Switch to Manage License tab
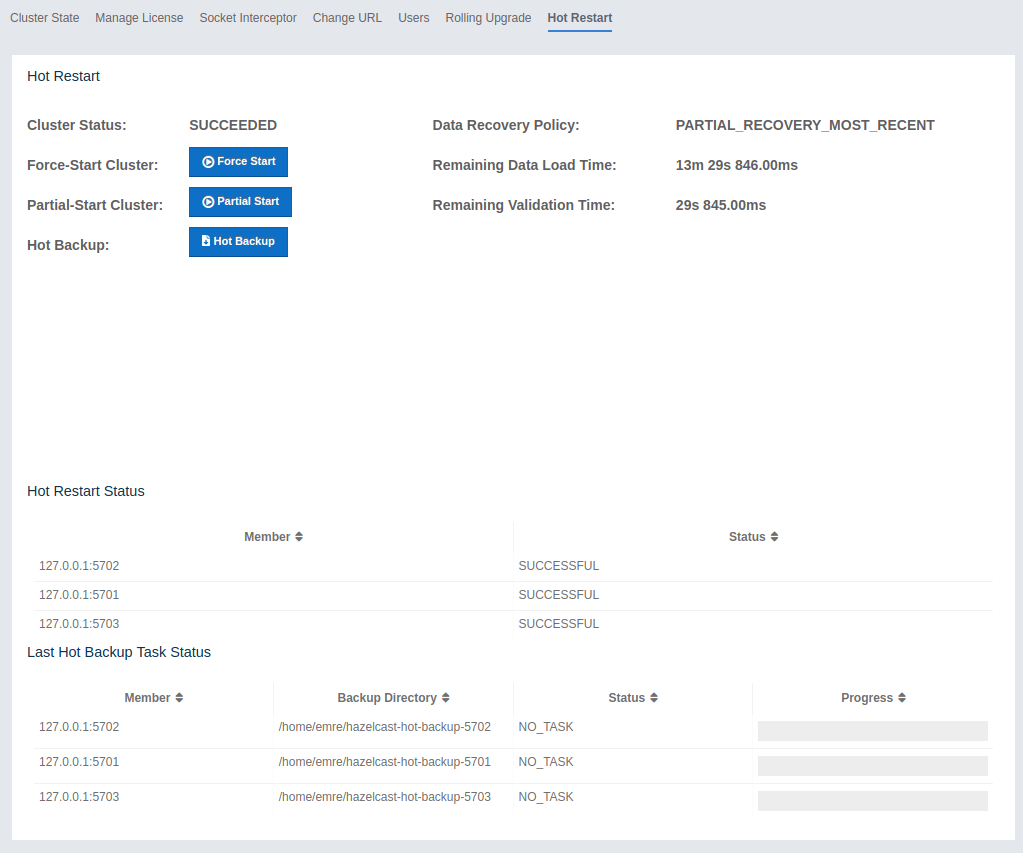This screenshot has height=853, width=1023. pos(139,18)
